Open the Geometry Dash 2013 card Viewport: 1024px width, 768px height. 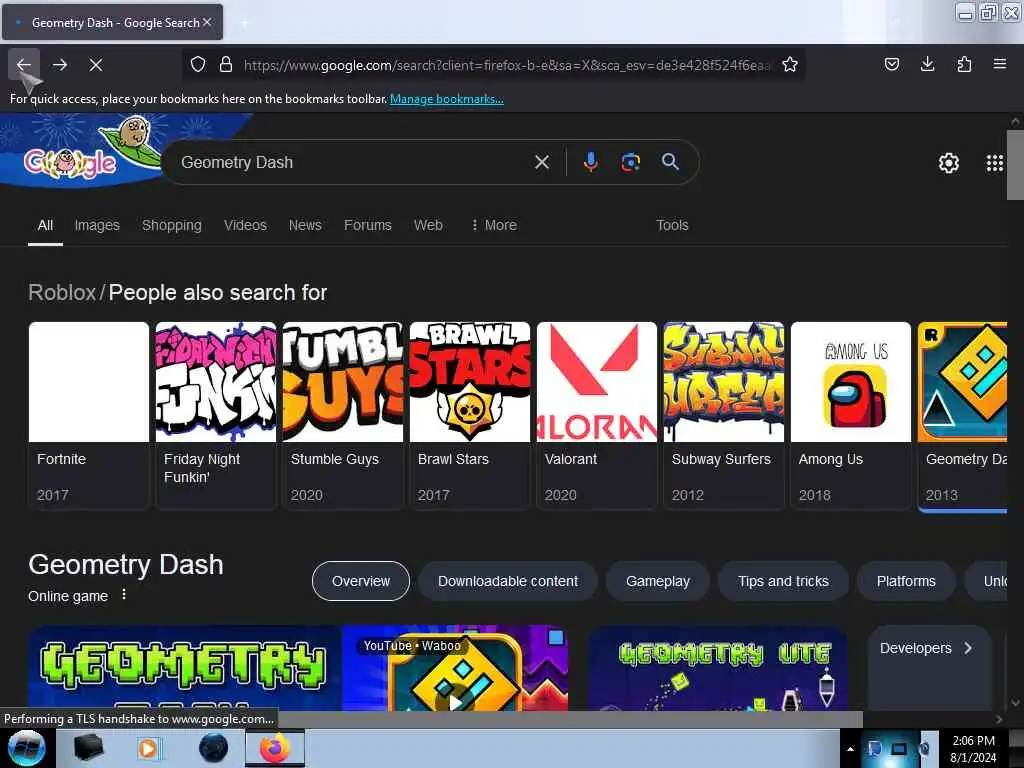[x=963, y=415]
